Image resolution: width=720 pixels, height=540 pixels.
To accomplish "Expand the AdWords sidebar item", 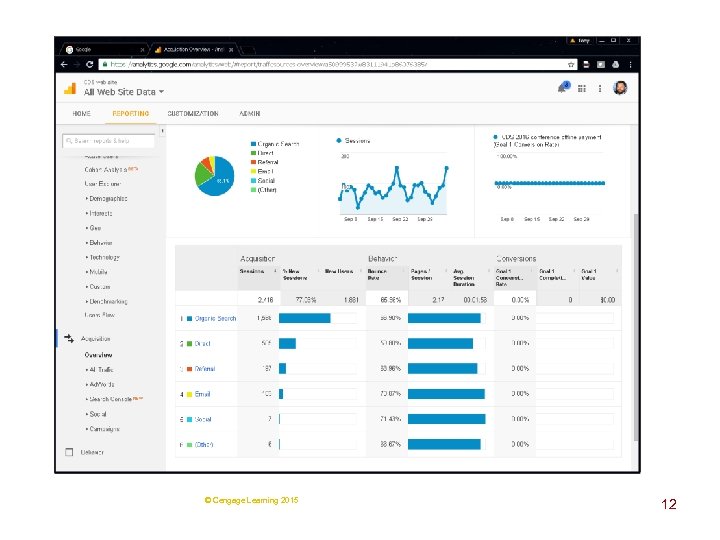I will 100,384.
